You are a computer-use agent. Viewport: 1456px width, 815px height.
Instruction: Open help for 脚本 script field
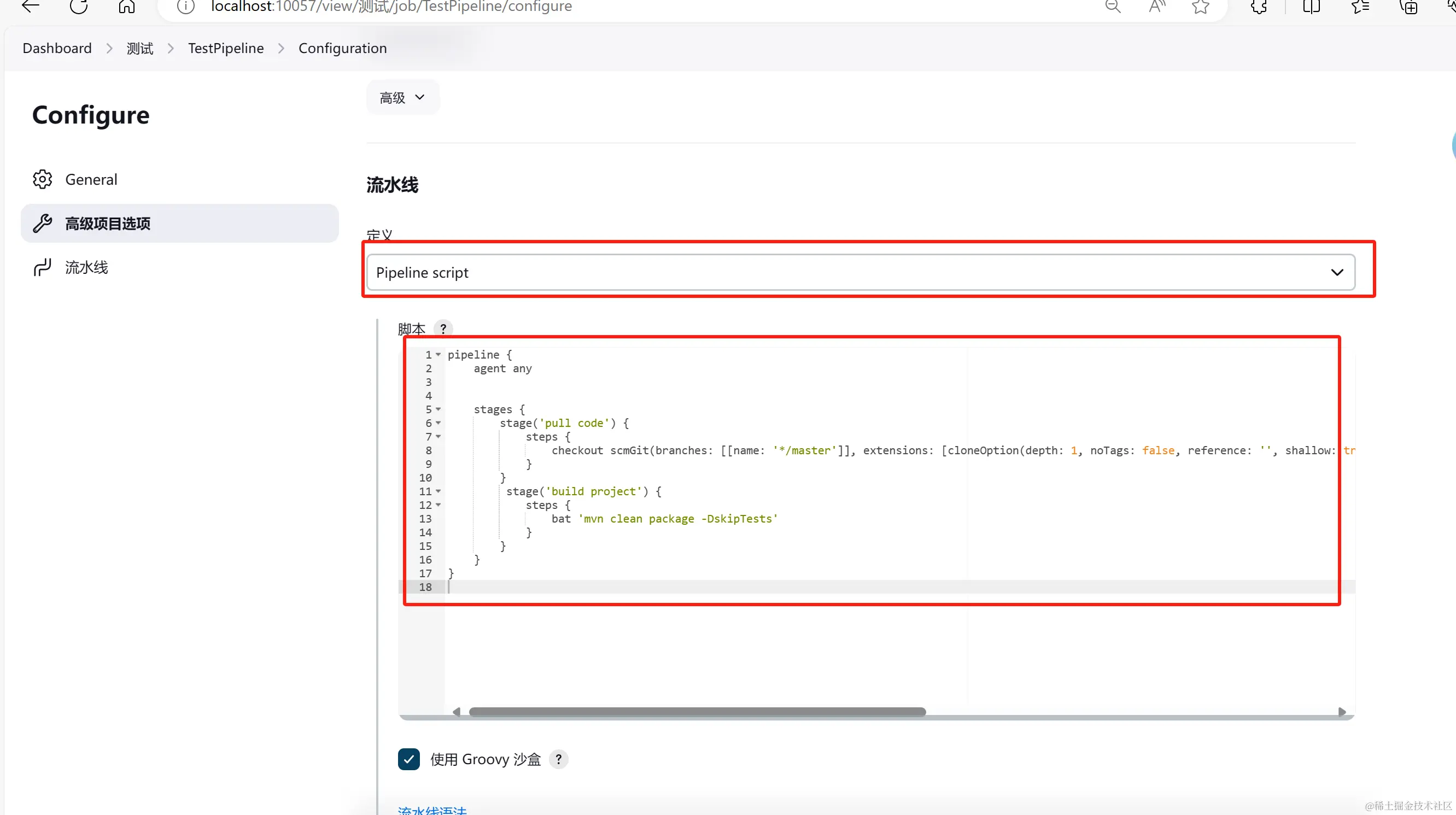[x=443, y=329]
